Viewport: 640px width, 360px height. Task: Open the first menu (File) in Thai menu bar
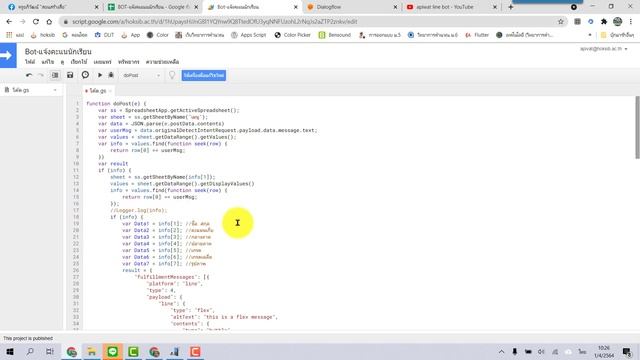[x=30, y=62]
